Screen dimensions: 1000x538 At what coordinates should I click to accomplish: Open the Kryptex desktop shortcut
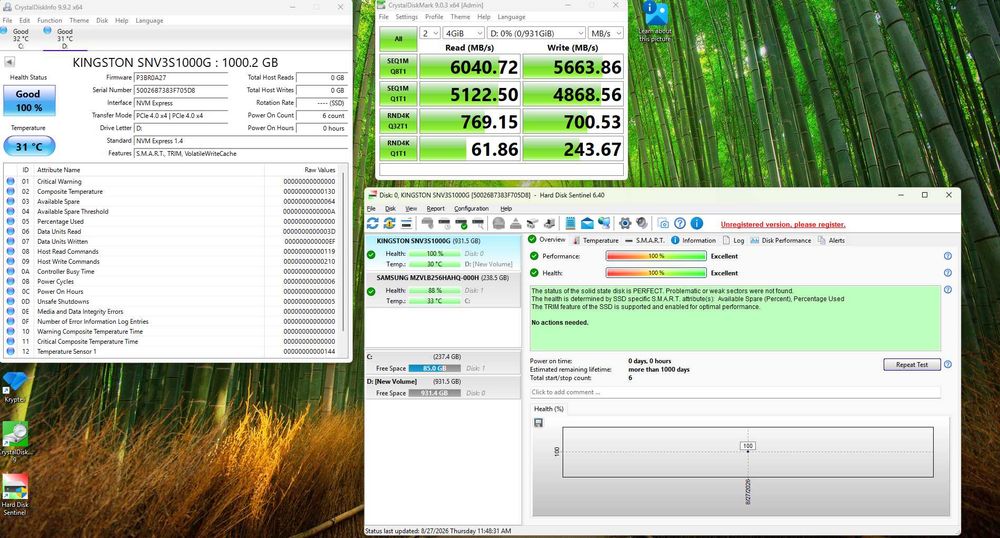point(14,387)
